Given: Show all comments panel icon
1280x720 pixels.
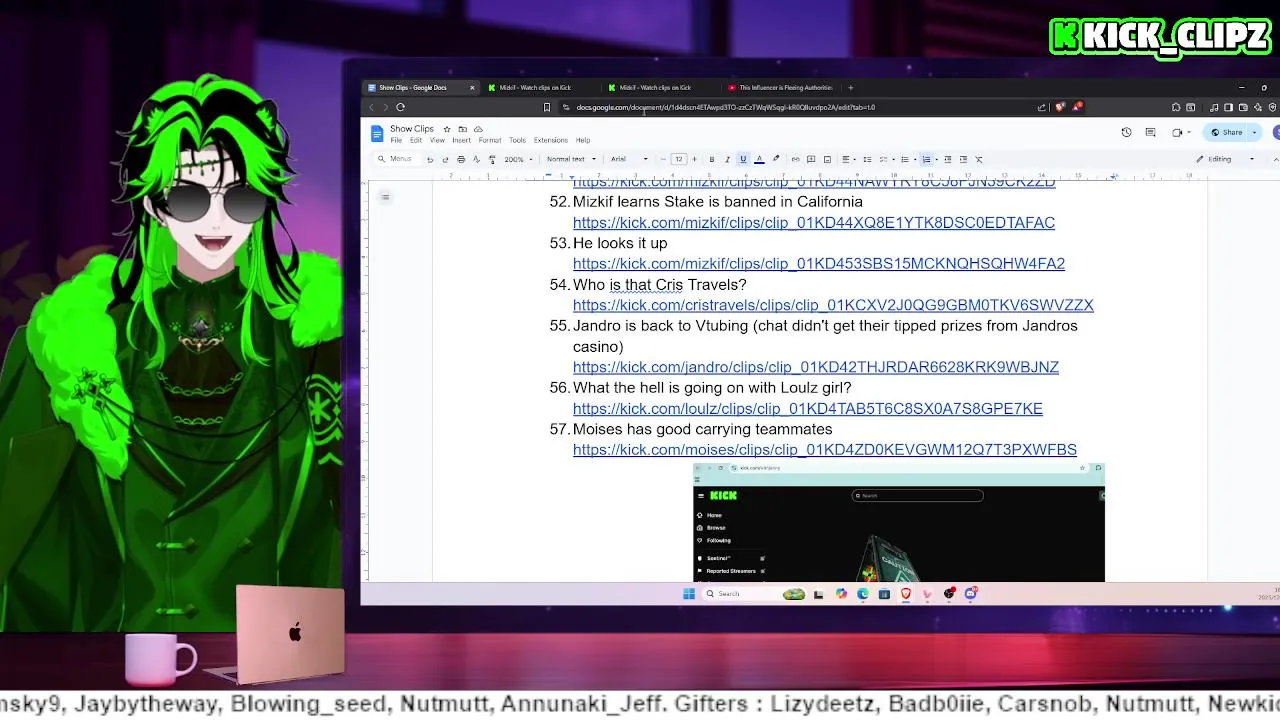Looking at the screenshot, I should [1150, 132].
